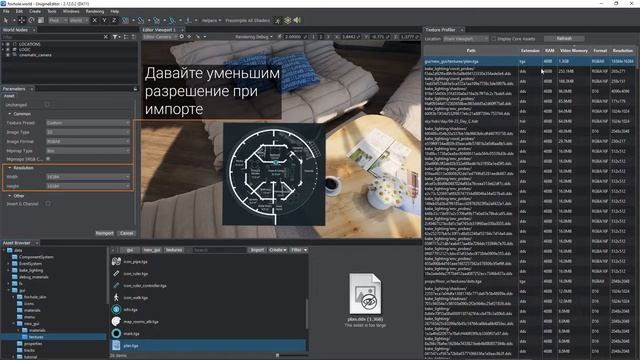Image resolution: width=640 pixels, height=360 pixels.
Task: Select plan.tga file icon
Action: 116,345
